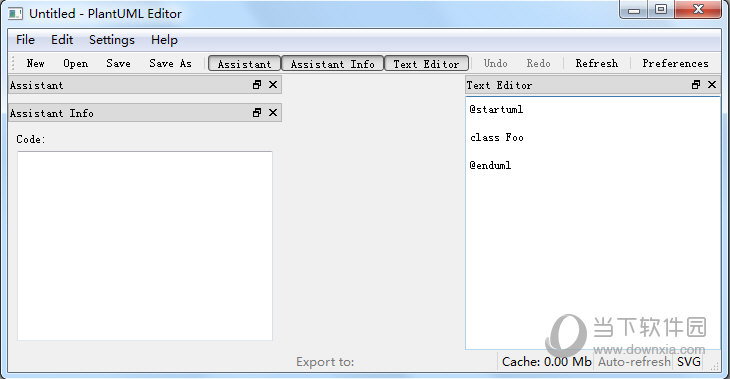Click Save in the toolbar
Screen dimensions: 730x379
pos(118,63)
